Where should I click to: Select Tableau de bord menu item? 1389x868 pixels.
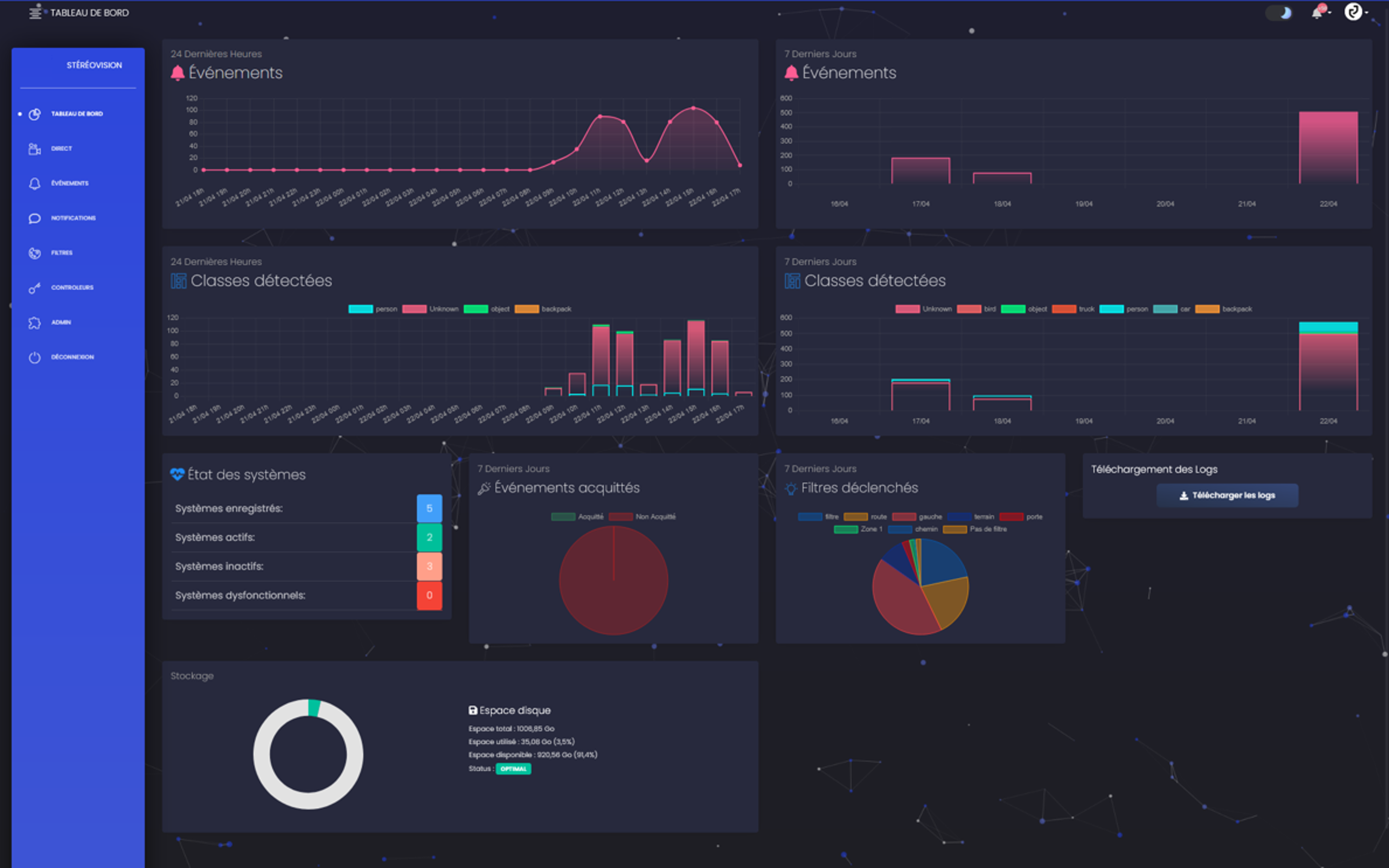(x=76, y=114)
